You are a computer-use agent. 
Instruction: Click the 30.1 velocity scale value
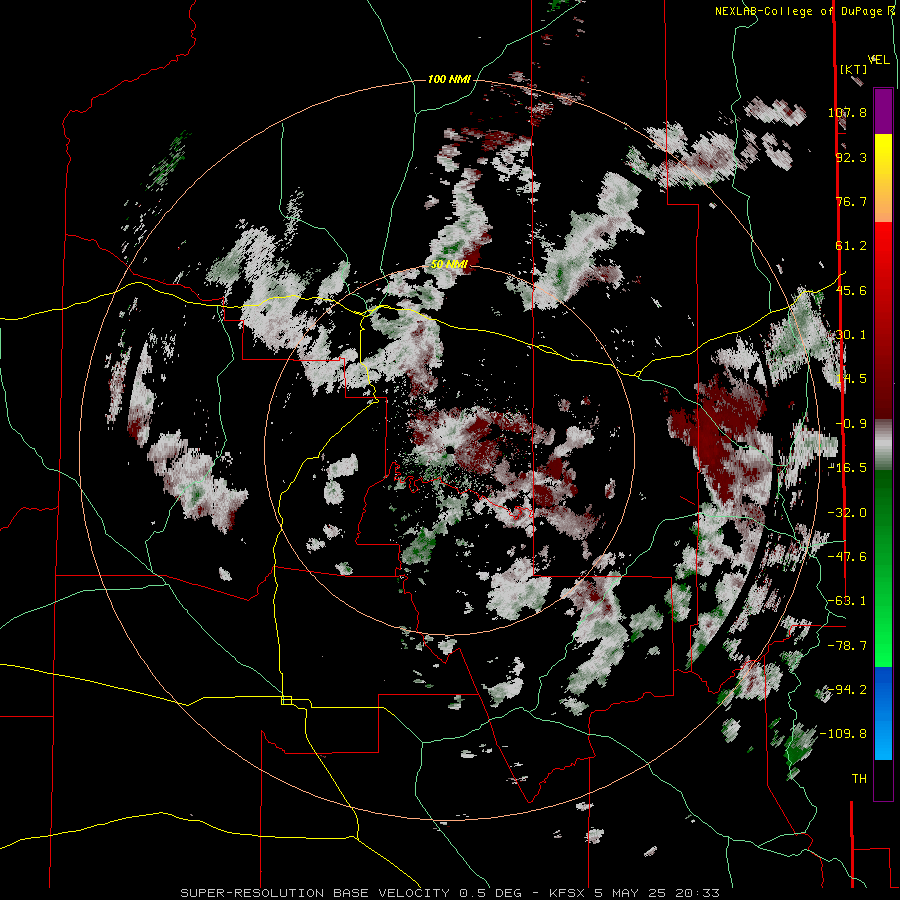click(851, 335)
